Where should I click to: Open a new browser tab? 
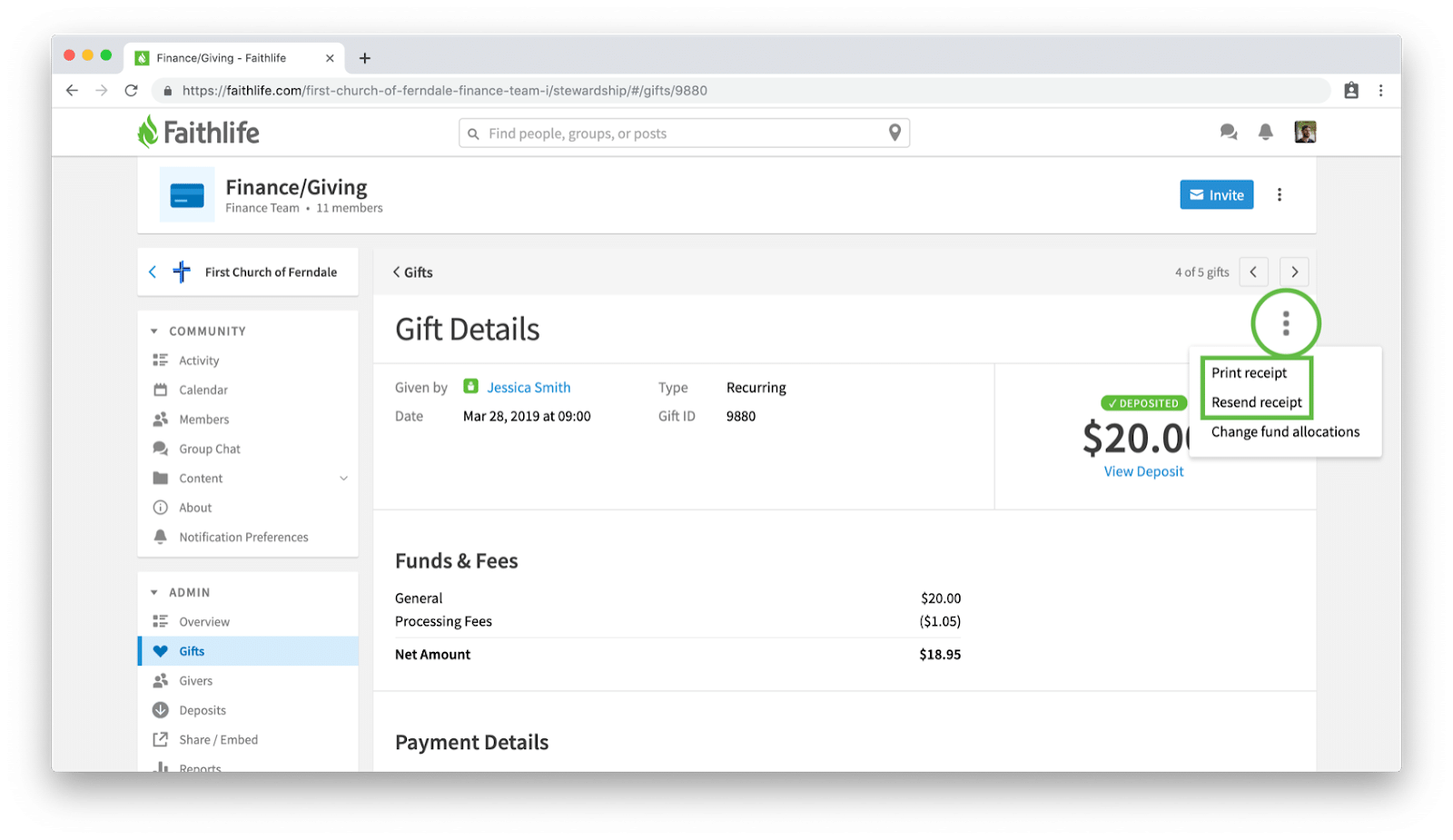pos(365,58)
